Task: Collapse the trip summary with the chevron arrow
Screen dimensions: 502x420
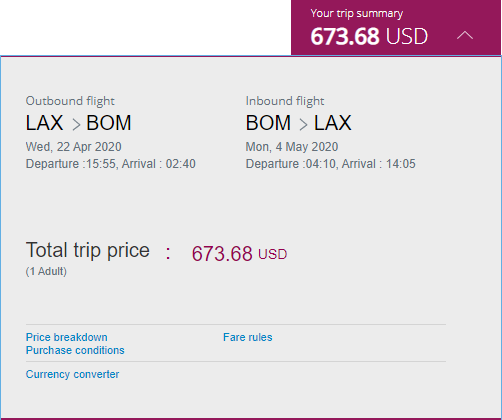Action: pos(465,35)
